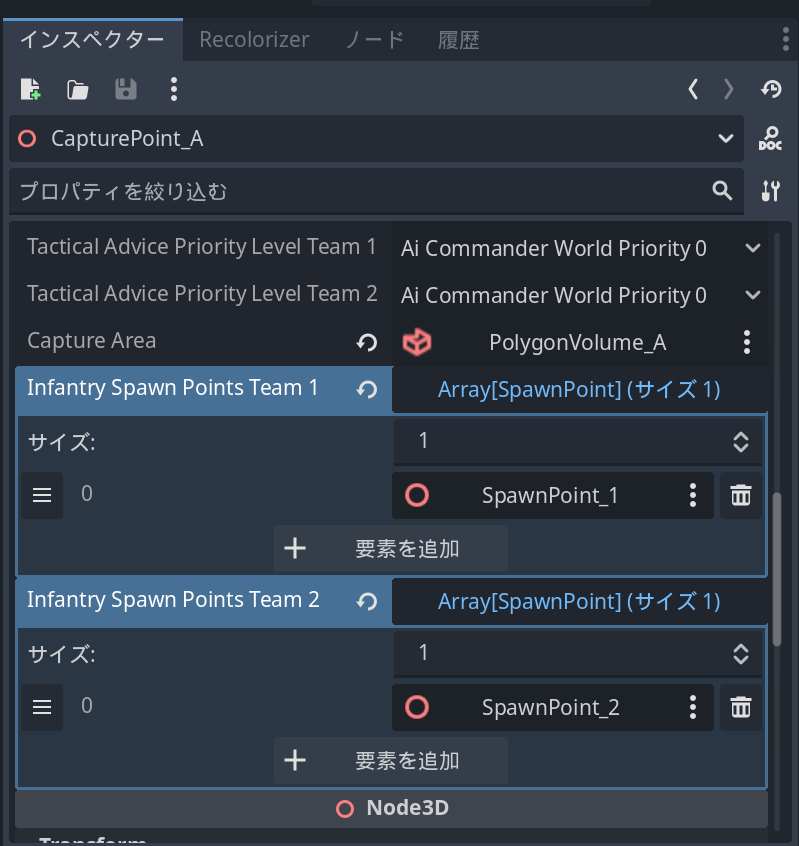Click the save resource floppy icon
The height and width of the screenshot is (846, 799).
pyautogui.click(x=126, y=90)
